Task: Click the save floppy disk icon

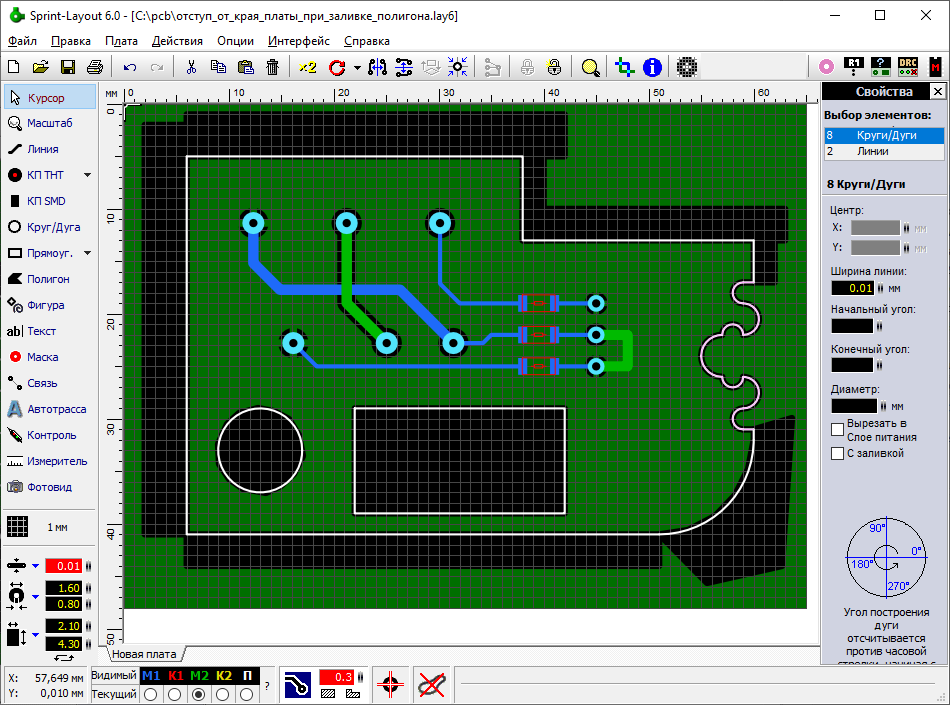Action: (68, 67)
